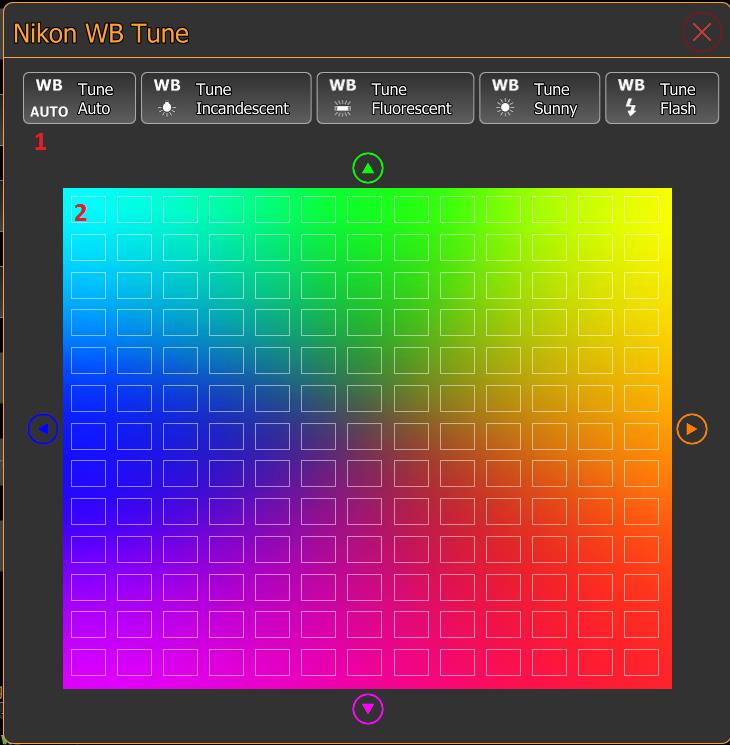The image size is (730, 745).
Task: Select WB Tune Incandescent
Action: click(x=226, y=98)
